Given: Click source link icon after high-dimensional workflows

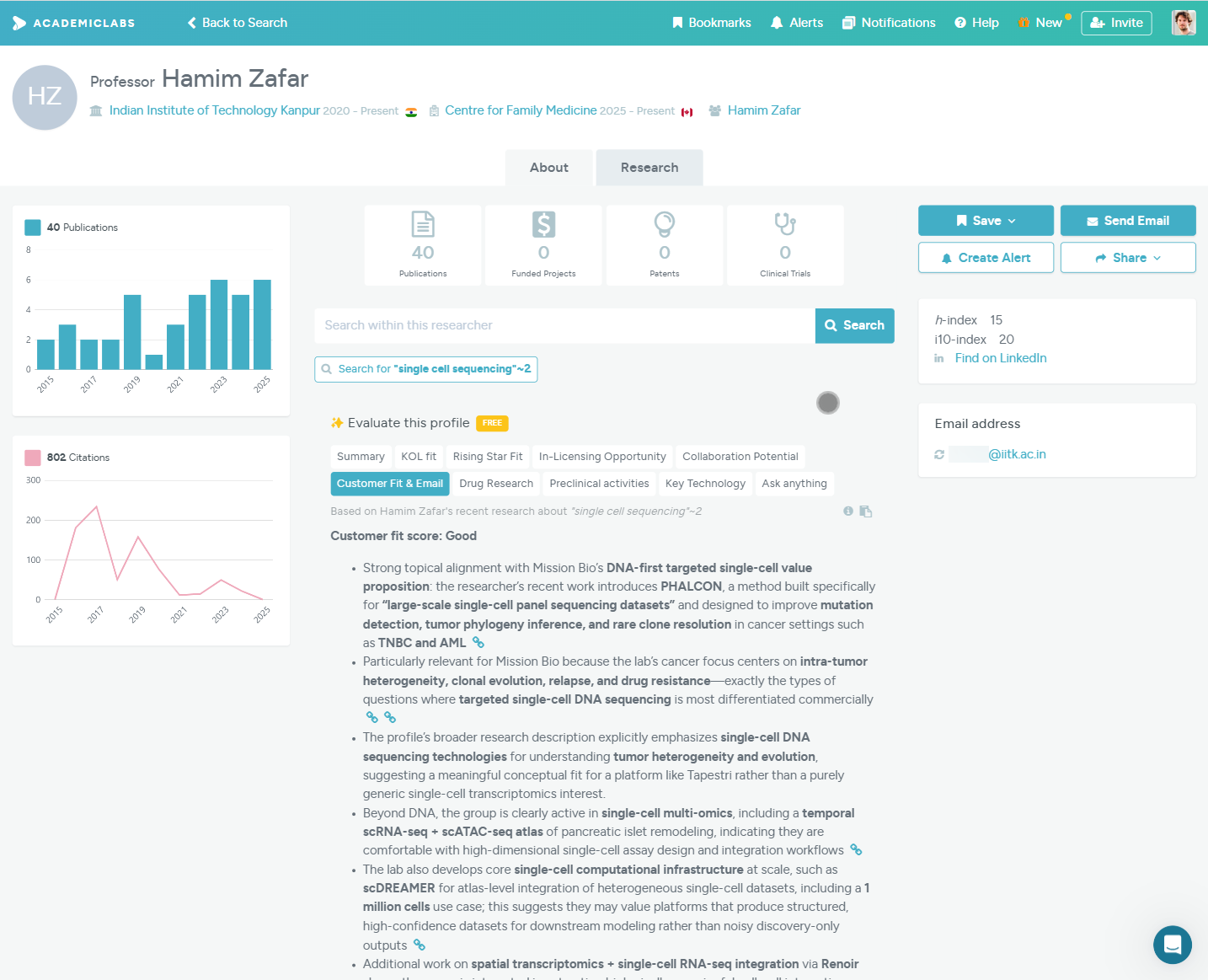Looking at the screenshot, I should click(856, 850).
